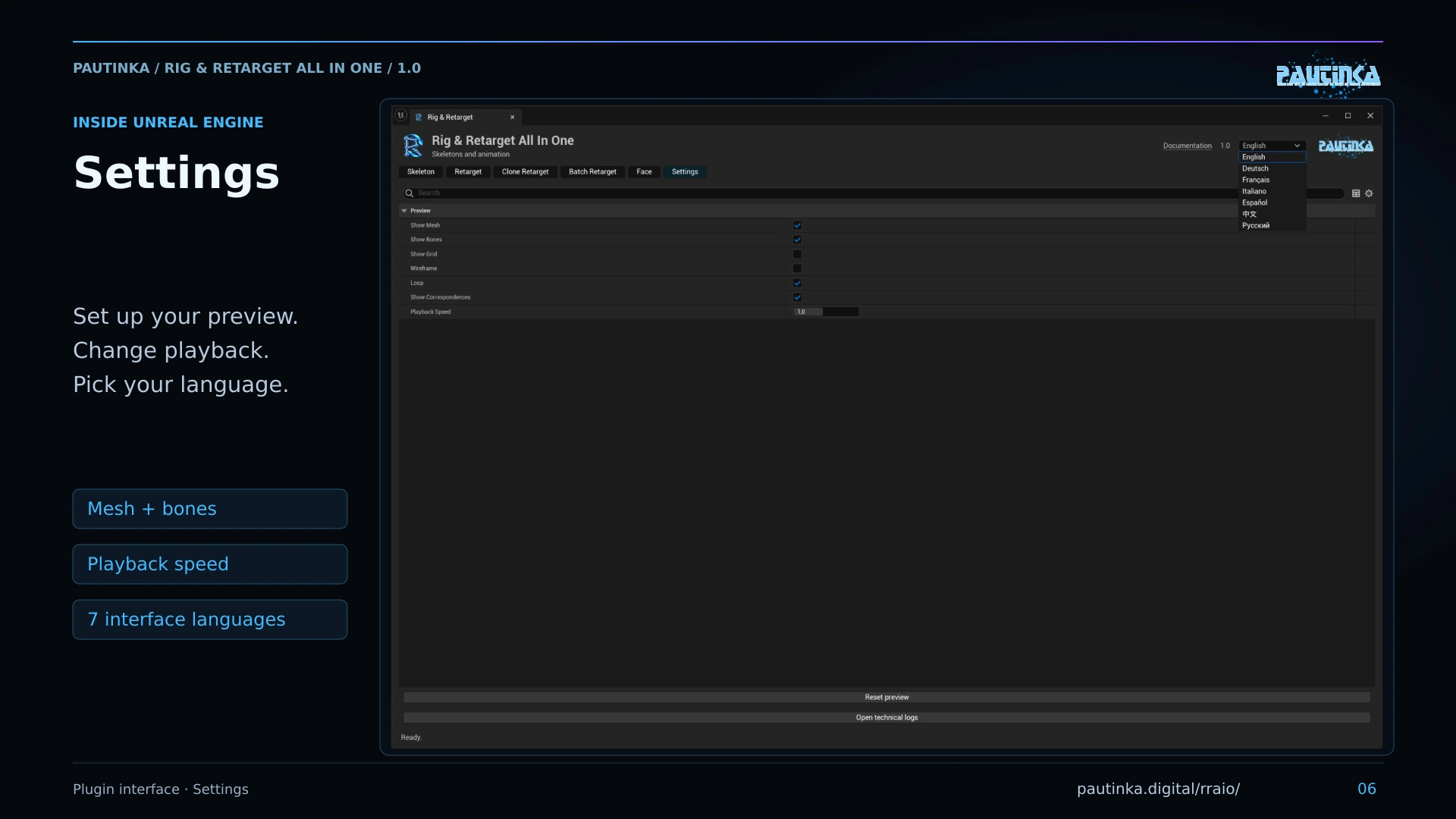Click the Unreal Engine logo in title bar
Image resolution: width=1456 pixels, height=819 pixels.
point(401,116)
